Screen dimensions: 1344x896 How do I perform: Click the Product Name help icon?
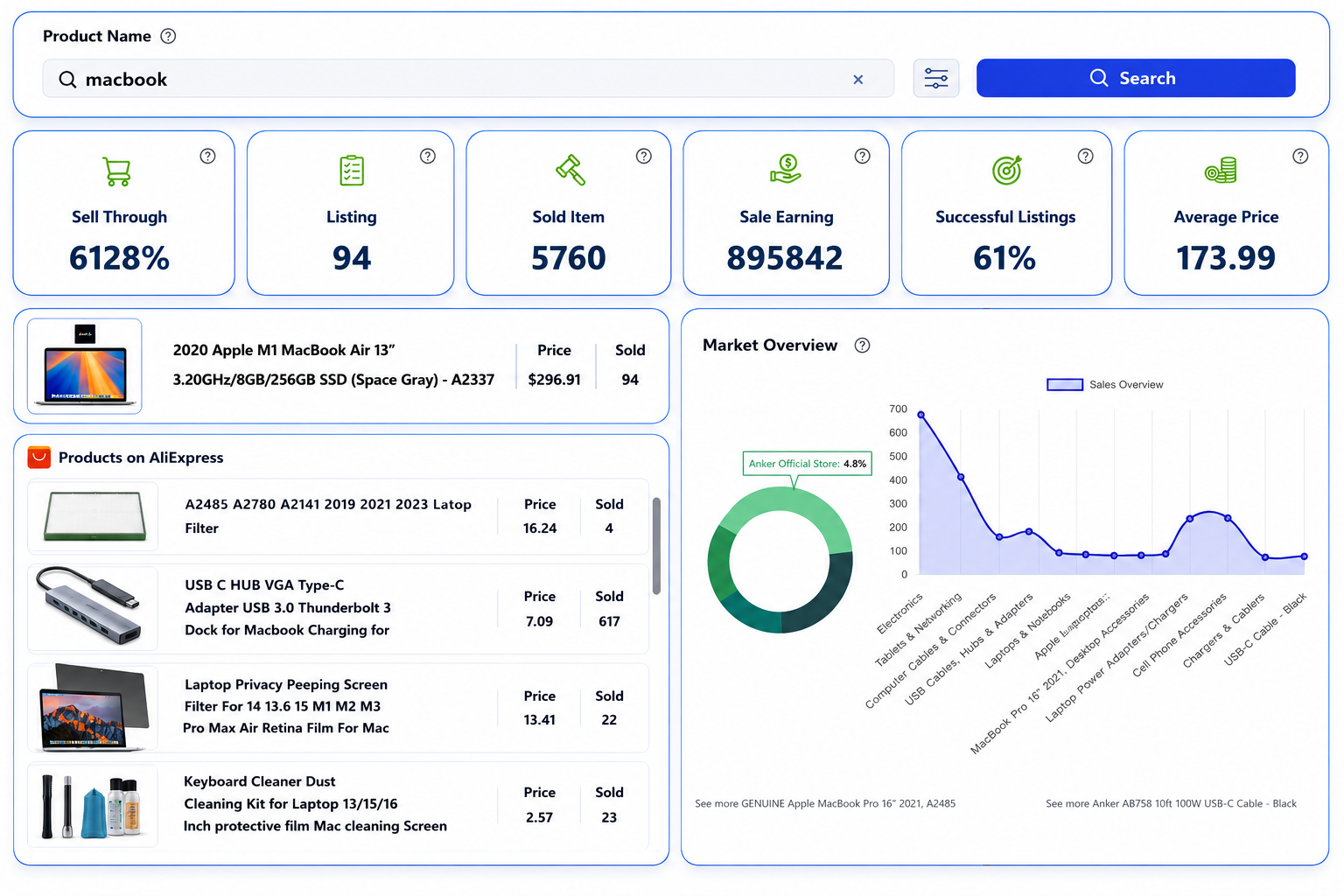(169, 36)
